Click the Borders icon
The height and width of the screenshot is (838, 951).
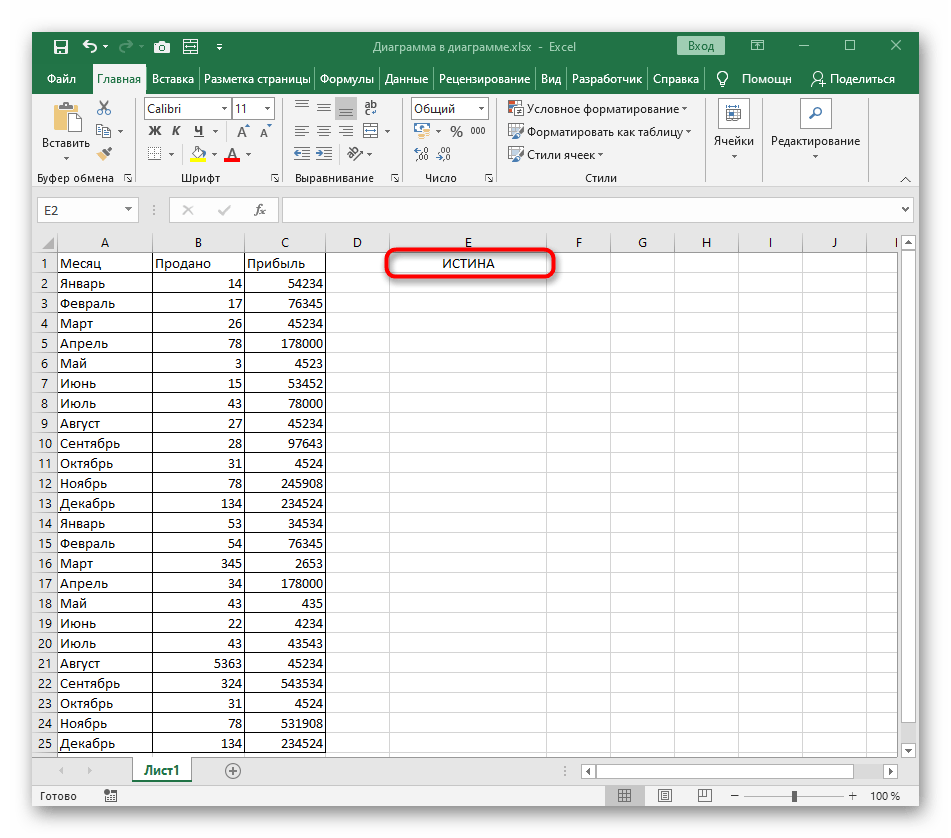[x=155, y=154]
